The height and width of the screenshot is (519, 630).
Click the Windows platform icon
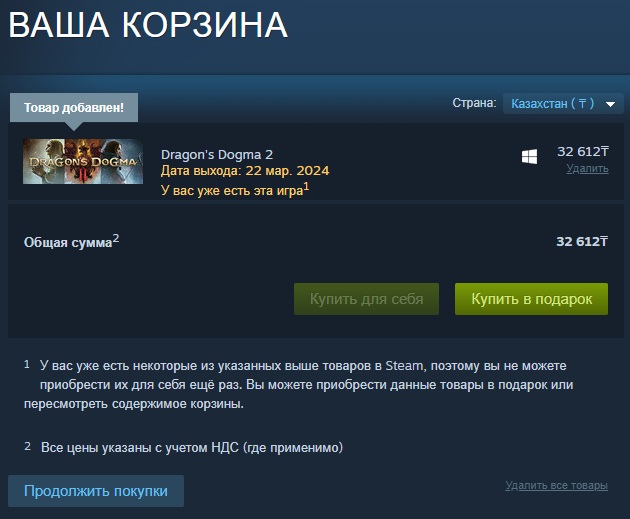529,157
